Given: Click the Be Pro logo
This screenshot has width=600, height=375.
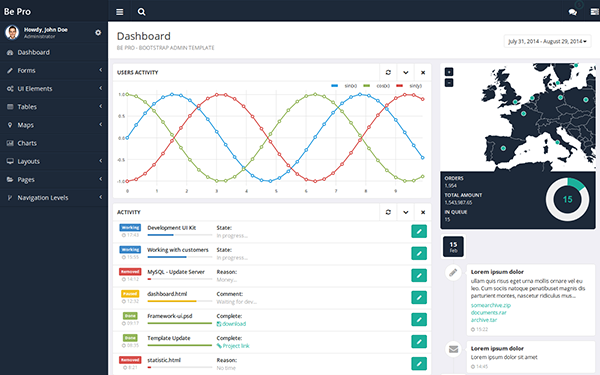Looking at the screenshot, I should [x=17, y=11].
